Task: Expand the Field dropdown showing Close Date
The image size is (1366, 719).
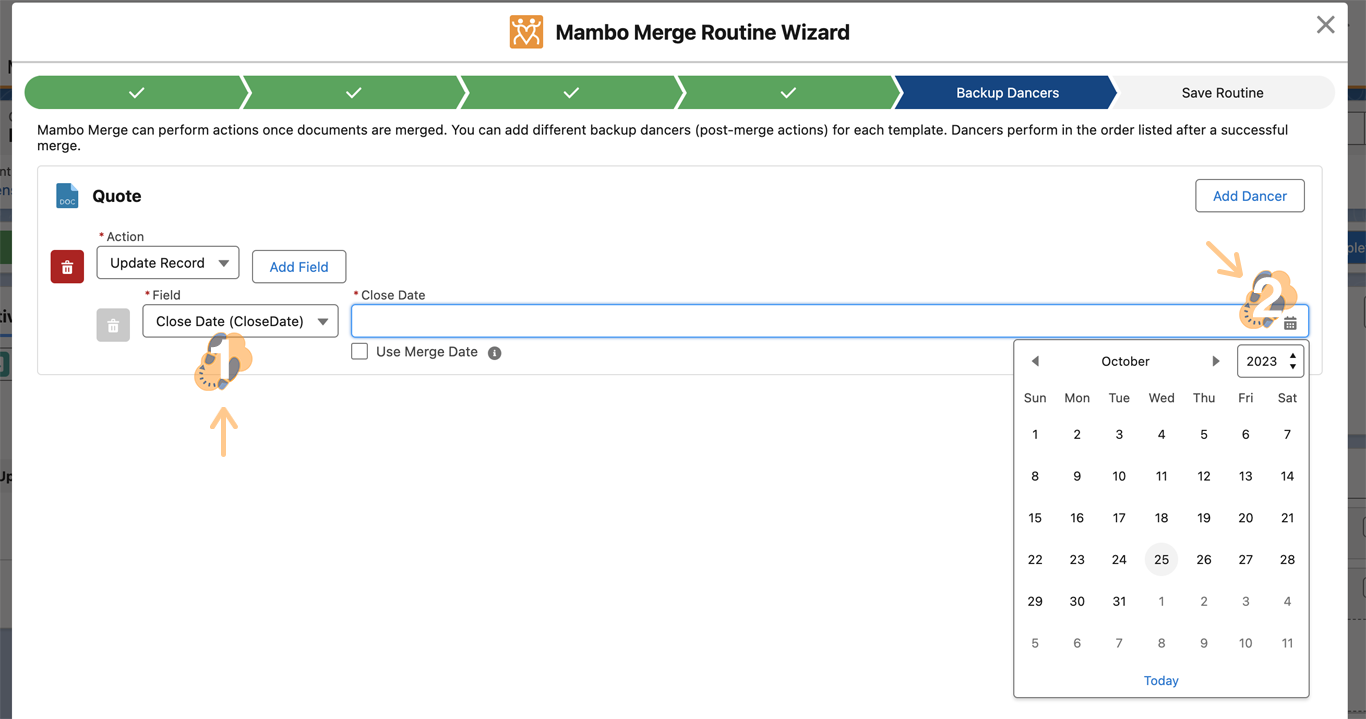Action: [x=240, y=322]
